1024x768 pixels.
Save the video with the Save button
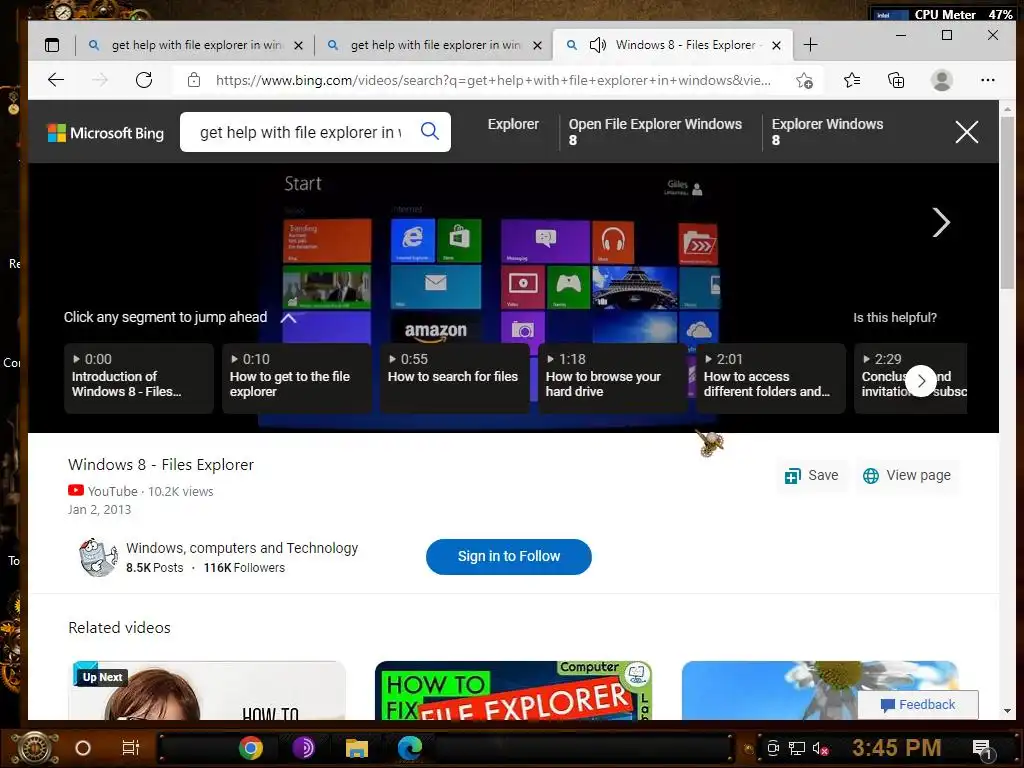pos(811,475)
